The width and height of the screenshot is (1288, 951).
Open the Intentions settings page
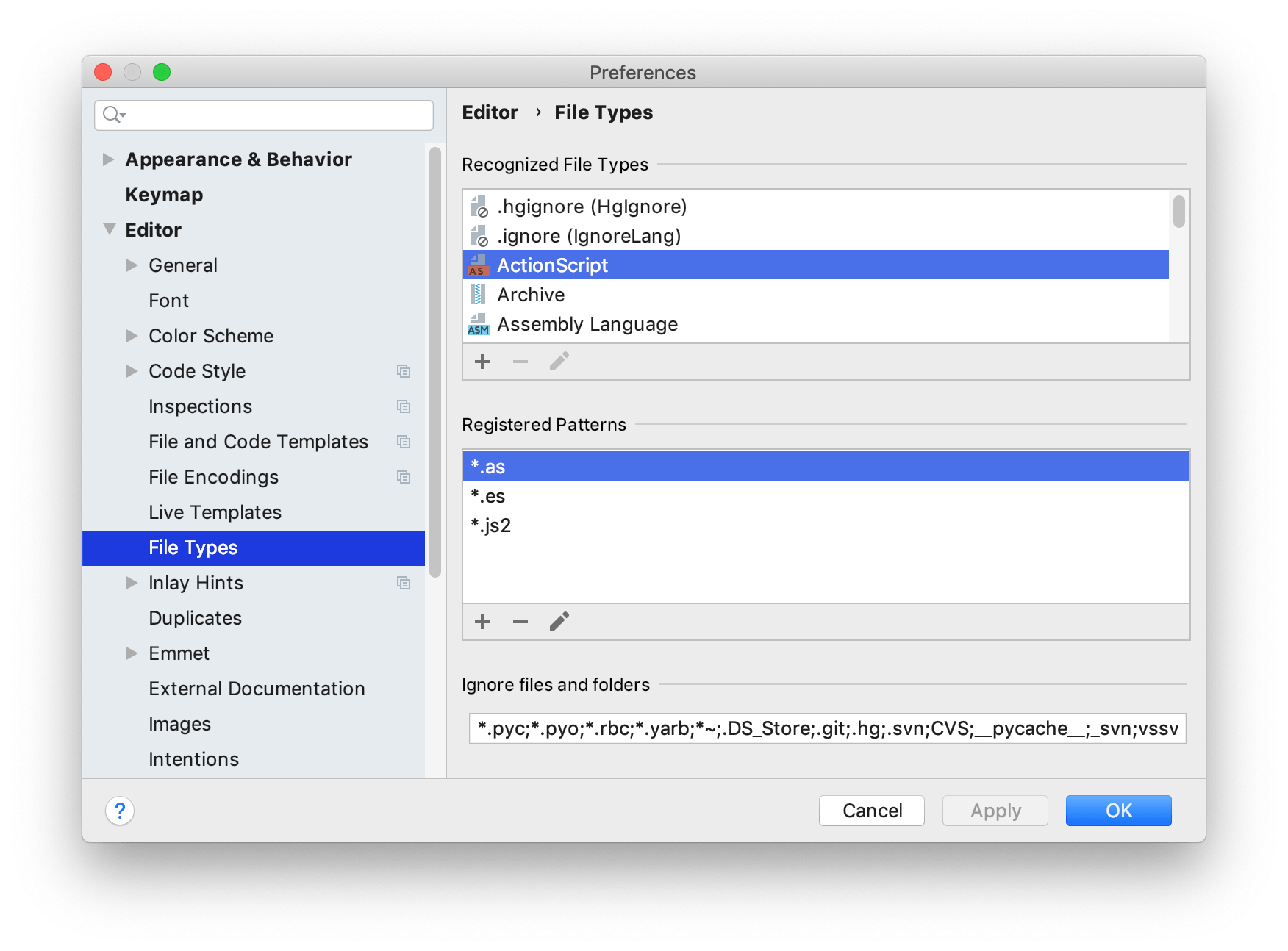click(254, 759)
